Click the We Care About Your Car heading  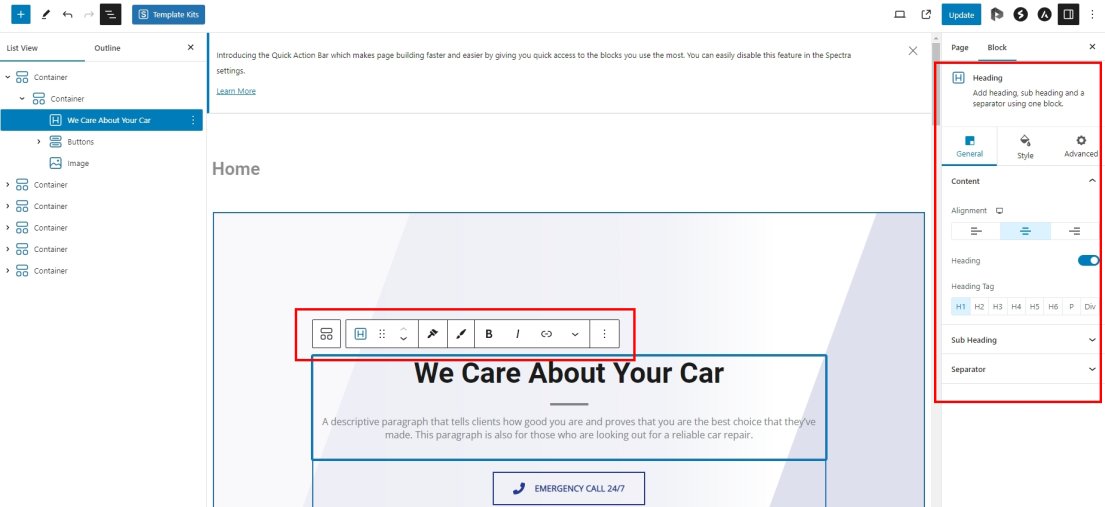569,372
